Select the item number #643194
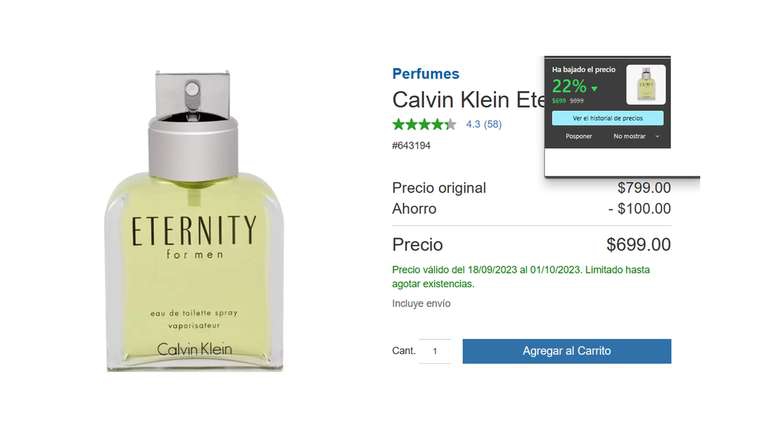 tap(411, 145)
